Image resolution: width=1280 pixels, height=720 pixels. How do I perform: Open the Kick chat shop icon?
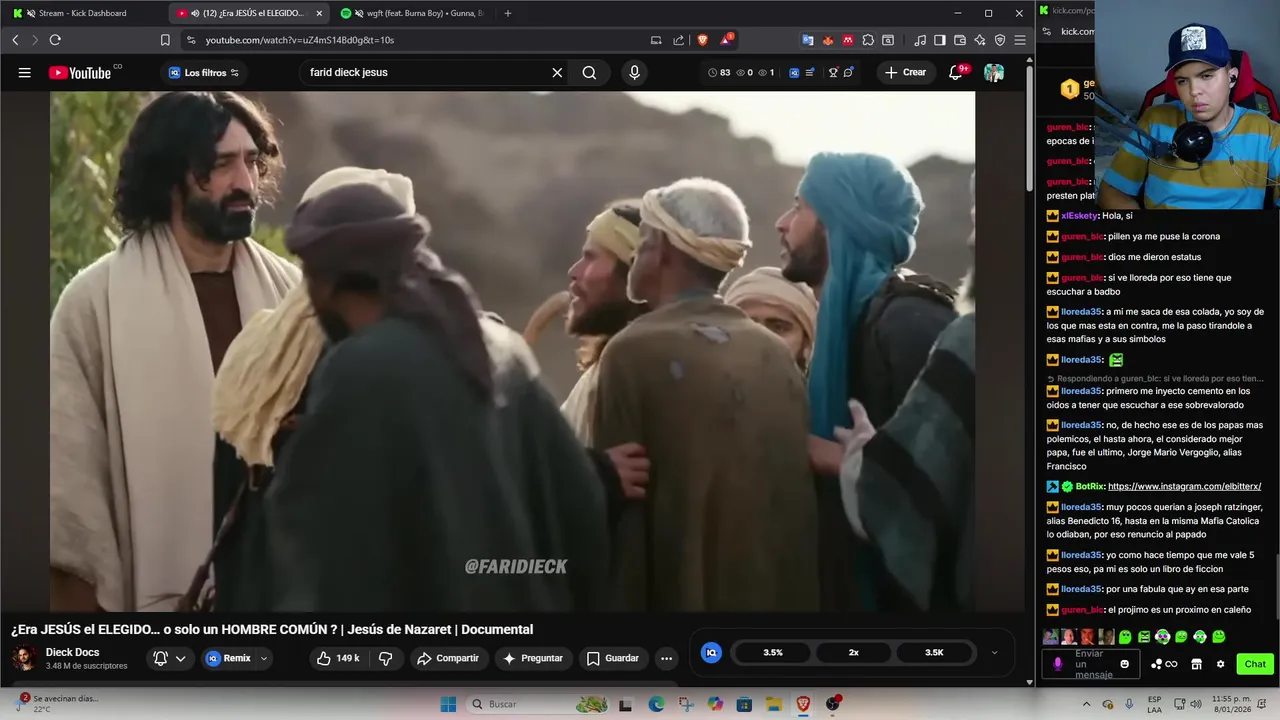point(1196,664)
